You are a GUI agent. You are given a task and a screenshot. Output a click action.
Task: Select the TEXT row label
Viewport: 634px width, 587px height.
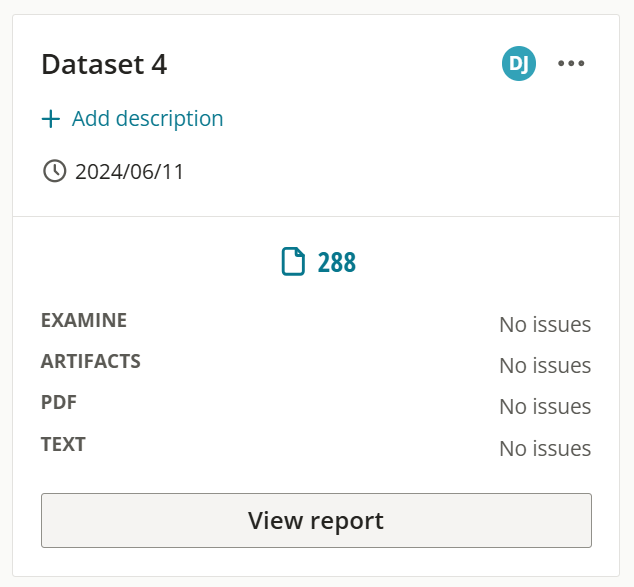pyautogui.click(x=63, y=444)
